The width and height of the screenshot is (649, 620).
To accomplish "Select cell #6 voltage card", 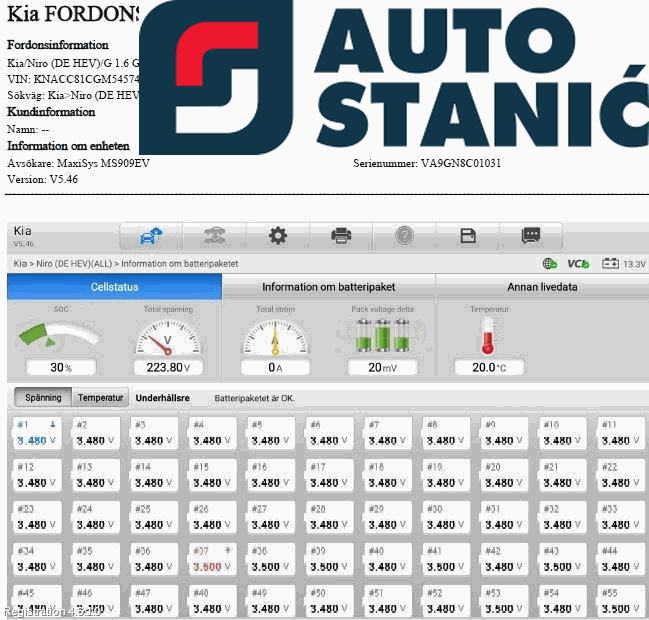I will coord(329,433).
